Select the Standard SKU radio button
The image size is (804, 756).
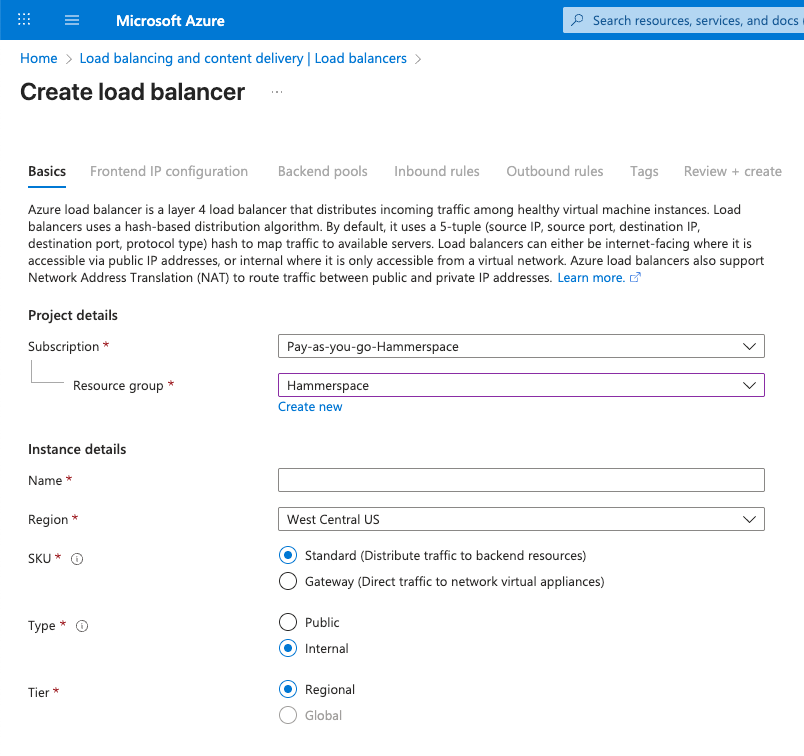tap(288, 555)
